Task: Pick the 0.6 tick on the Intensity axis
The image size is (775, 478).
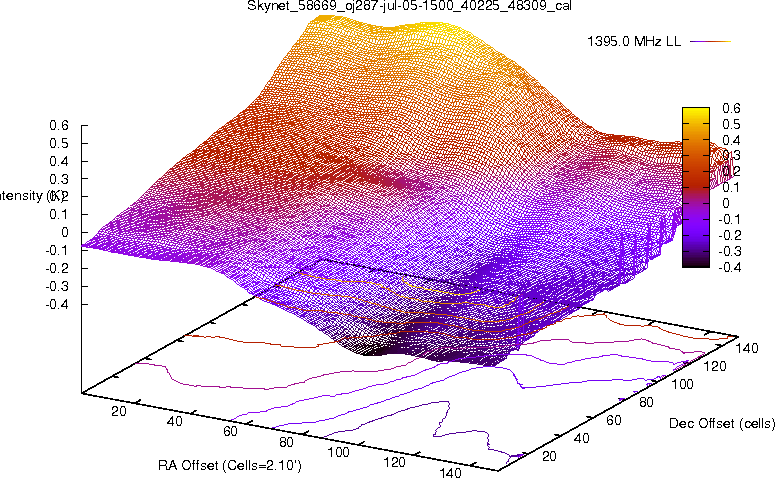Action: pyautogui.click(x=59, y=125)
